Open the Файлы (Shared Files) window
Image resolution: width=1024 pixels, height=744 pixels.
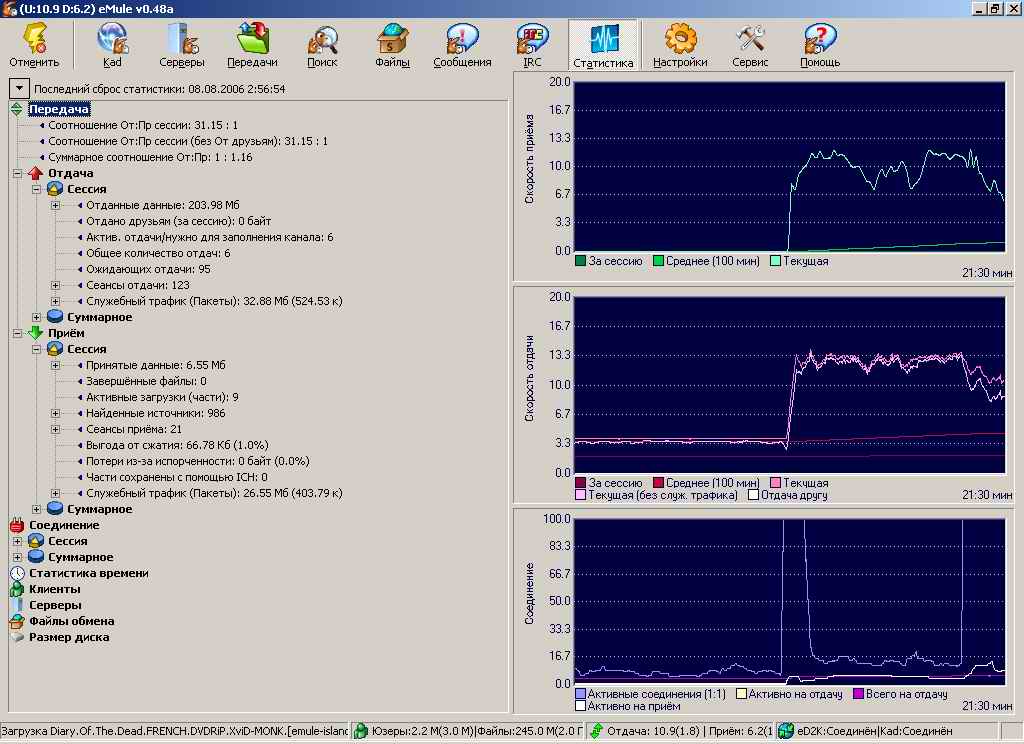coord(392,46)
